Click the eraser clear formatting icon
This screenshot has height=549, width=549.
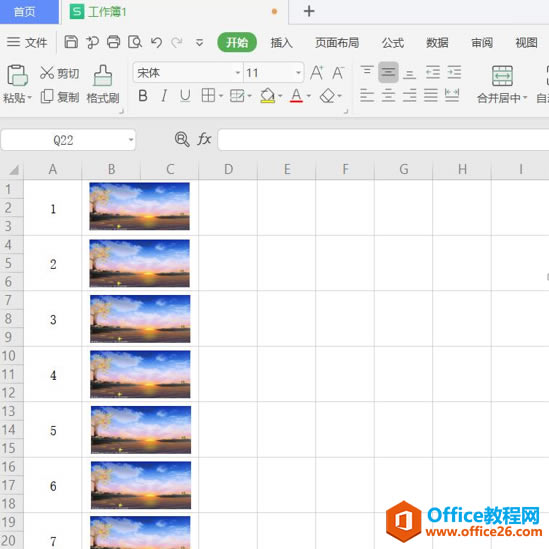pyautogui.click(x=327, y=96)
